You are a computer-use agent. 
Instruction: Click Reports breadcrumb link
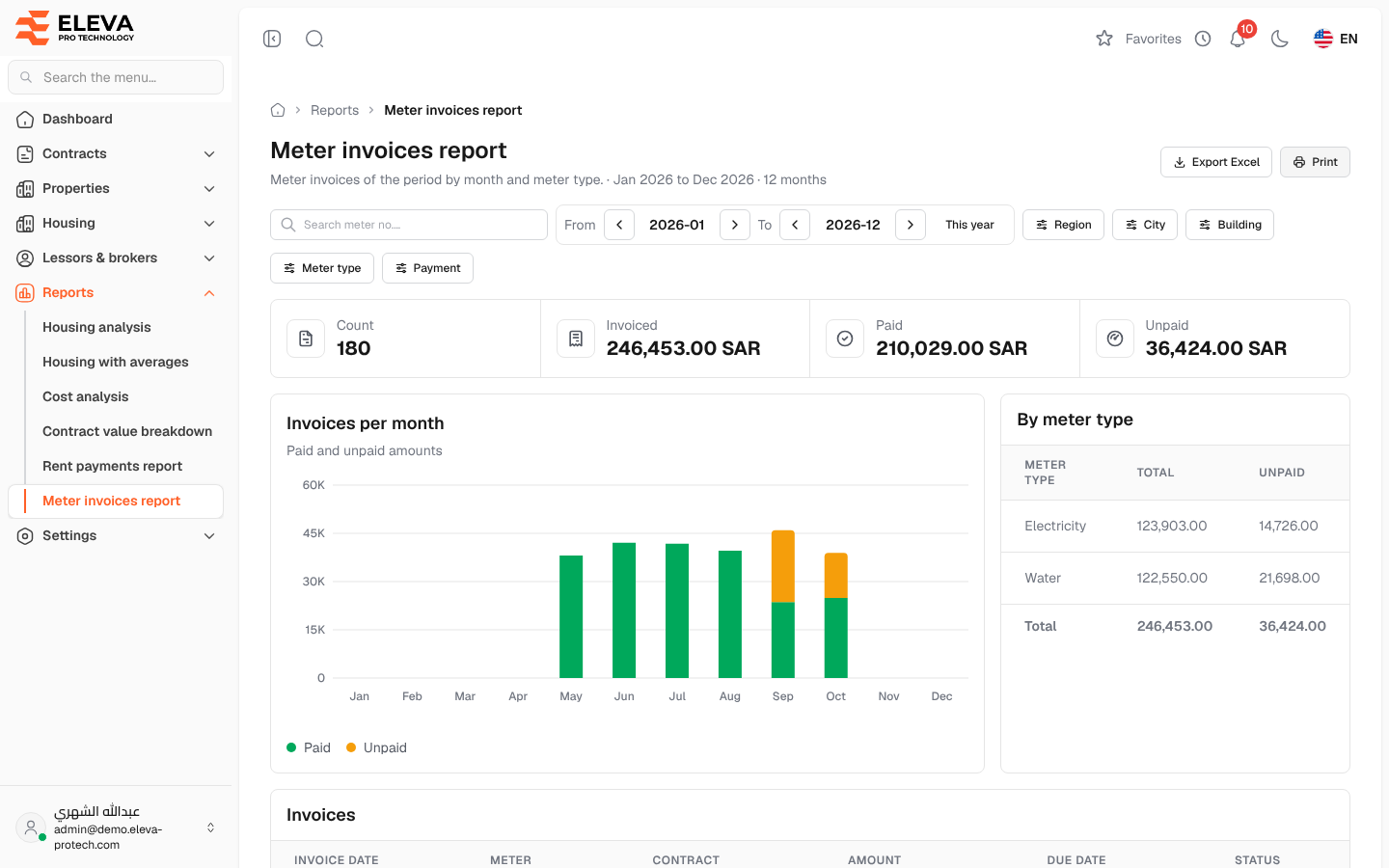pos(335,110)
